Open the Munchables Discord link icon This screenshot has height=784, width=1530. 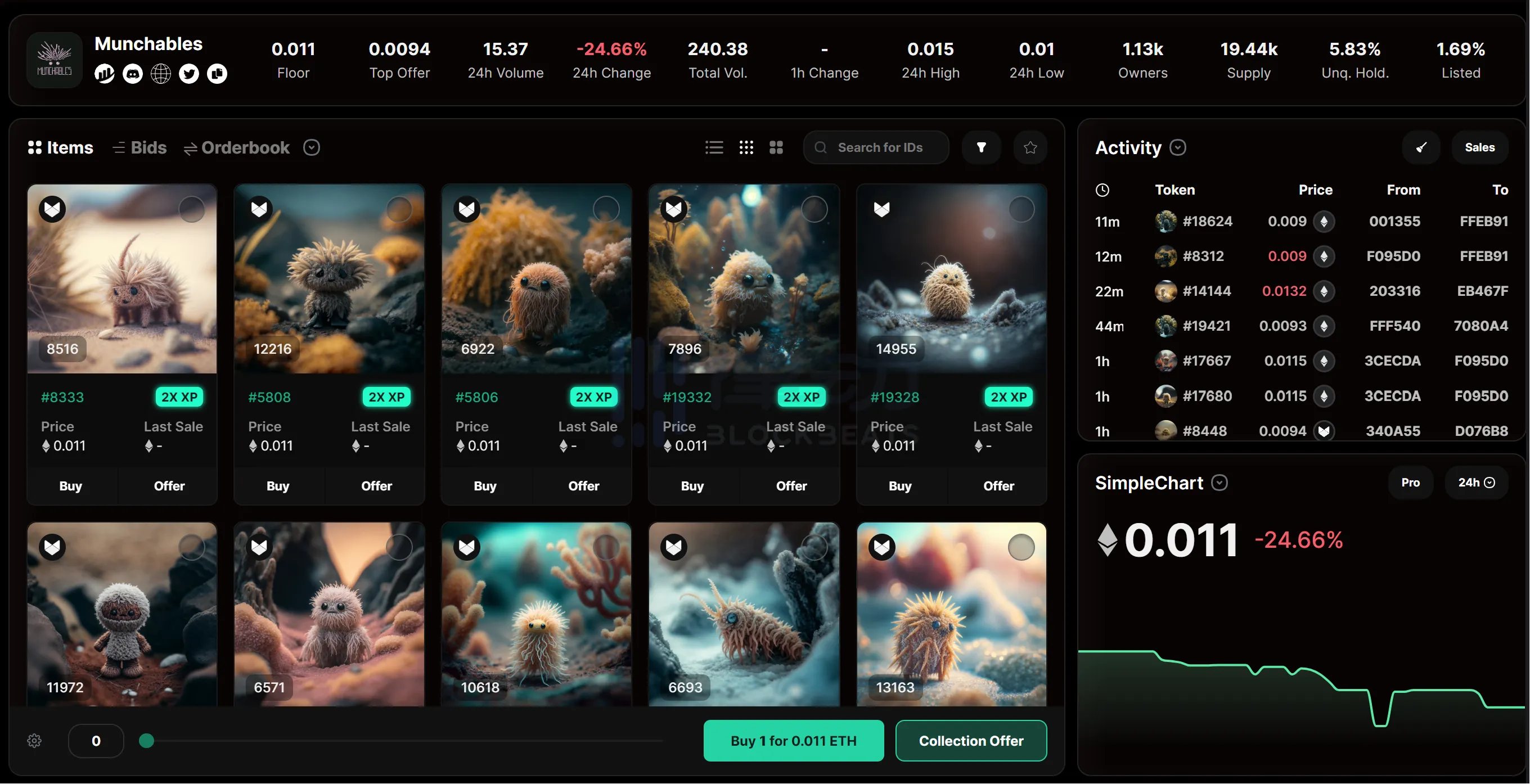(132, 74)
